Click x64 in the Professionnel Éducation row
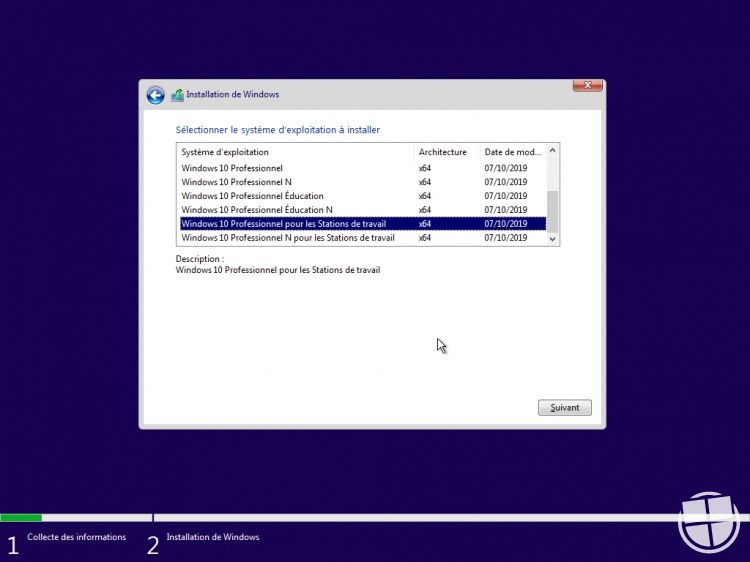The width and height of the screenshot is (750, 562). pyautogui.click(x=425, y=196)
